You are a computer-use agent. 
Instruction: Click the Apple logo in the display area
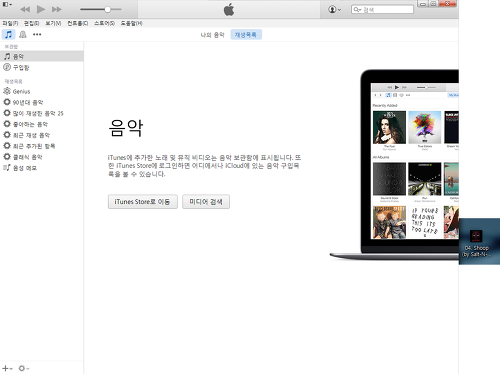(229, 10)
